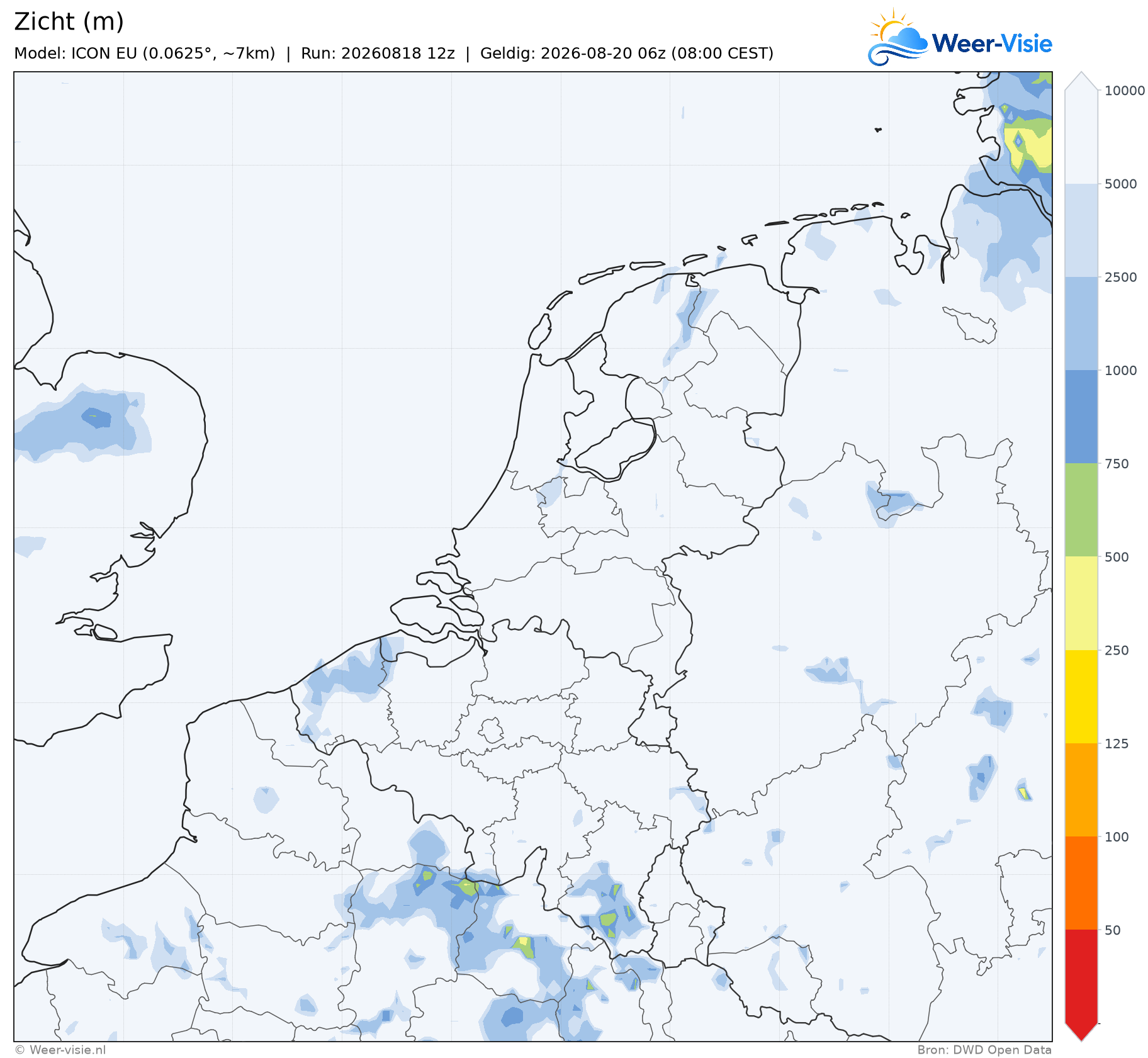Select the pale yellow 250-500 legend band
Viewport: 1148px width, 1058px height.
[1081, 604]
